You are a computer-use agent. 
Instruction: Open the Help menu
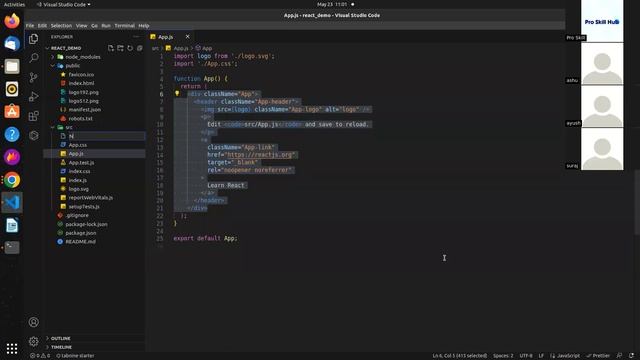click(x=144, y=25)
